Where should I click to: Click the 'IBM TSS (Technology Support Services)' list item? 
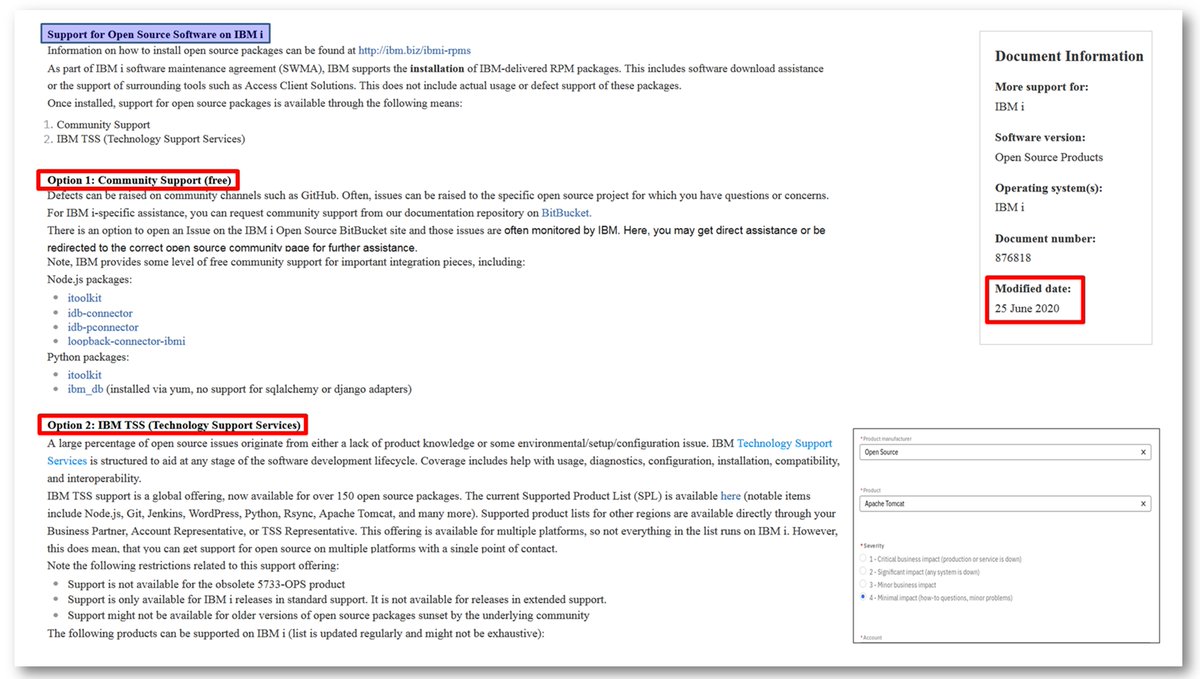(151, 139)
